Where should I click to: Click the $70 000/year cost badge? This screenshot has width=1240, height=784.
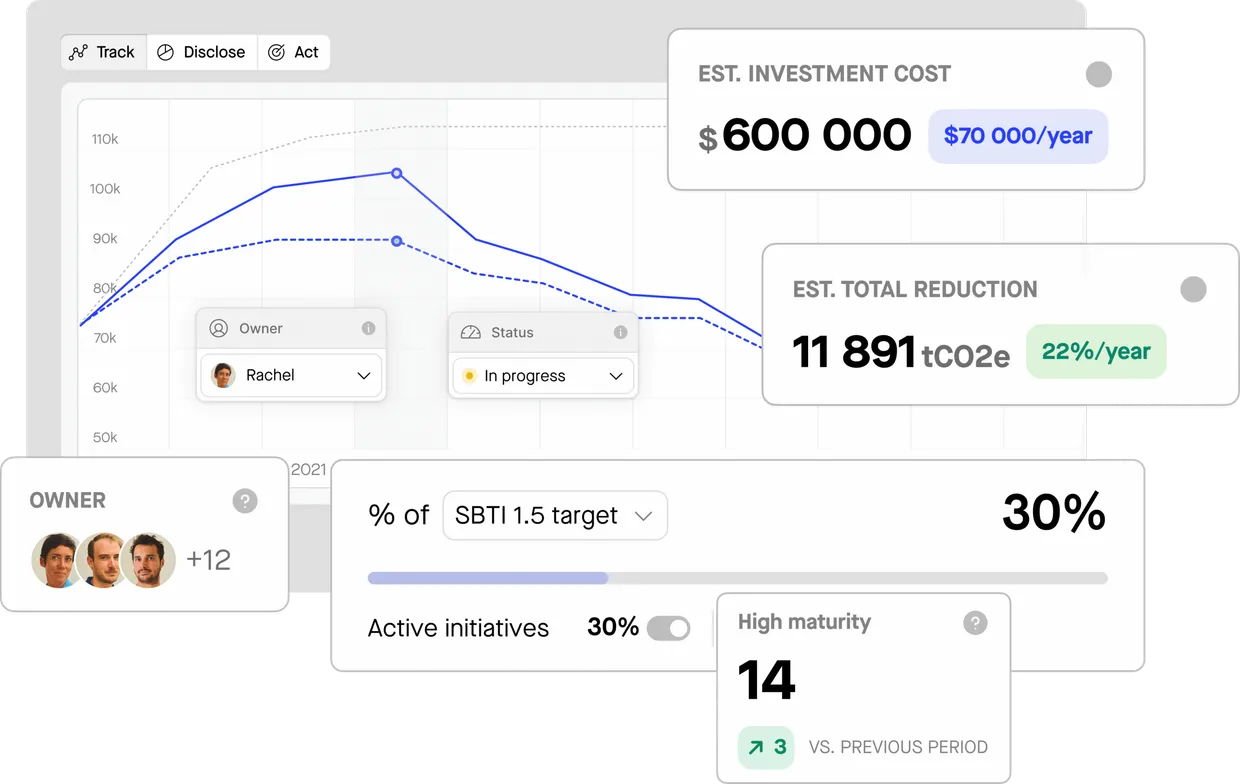point(1017,136)
